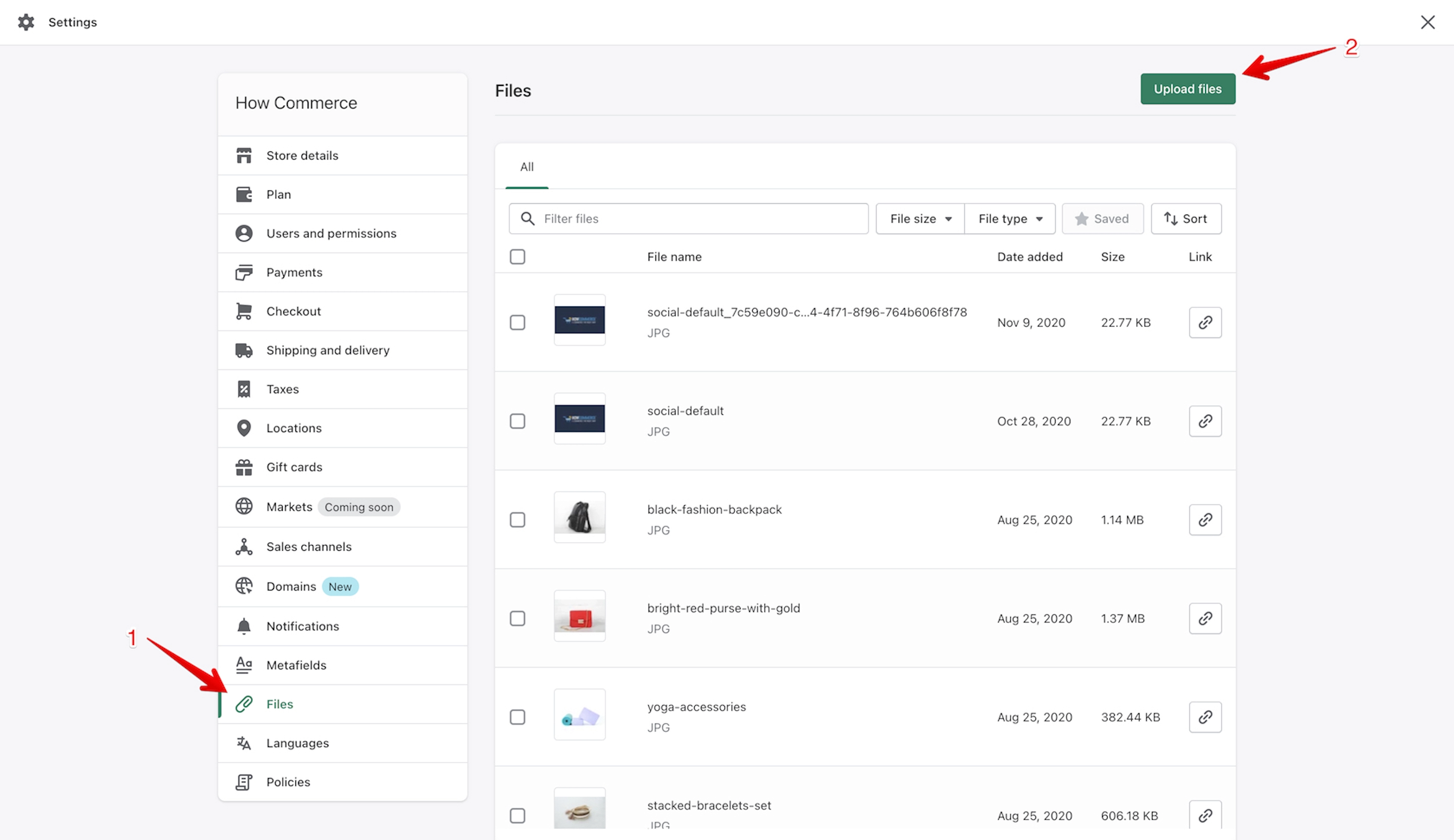1454x840 pixels.
Task: Copy link for social-default_7c59e090 file
Action: [x=1205, y=323]
